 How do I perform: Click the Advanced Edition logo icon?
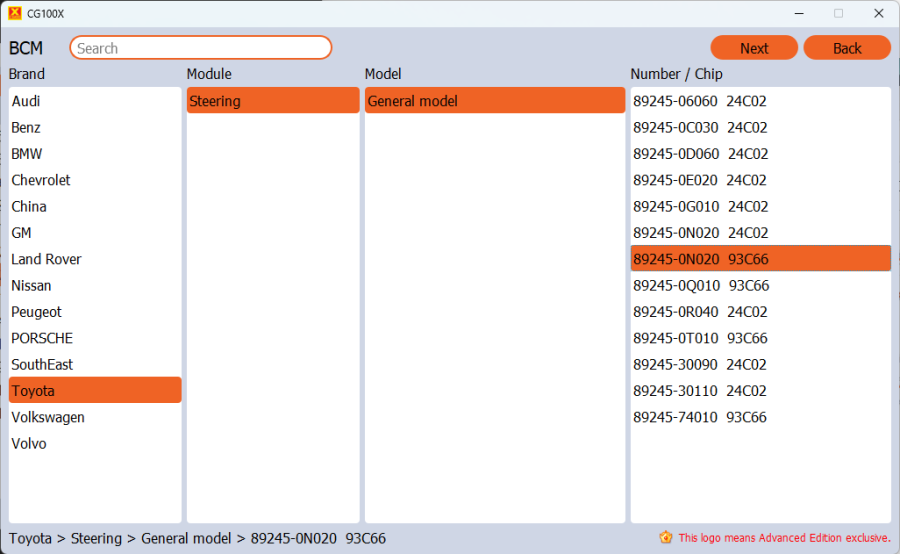click(x=666, y=537)
